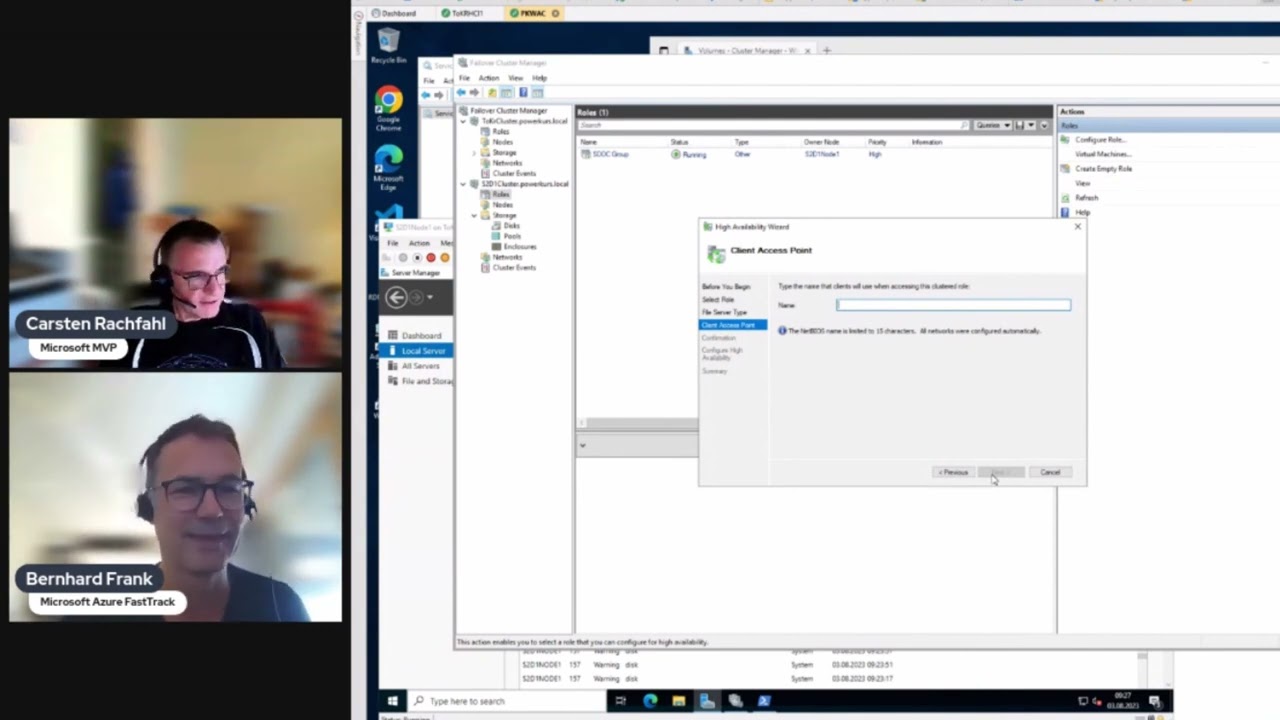Click the Name input field in wizard
The image size is (1280, 720).
point(953,305)
